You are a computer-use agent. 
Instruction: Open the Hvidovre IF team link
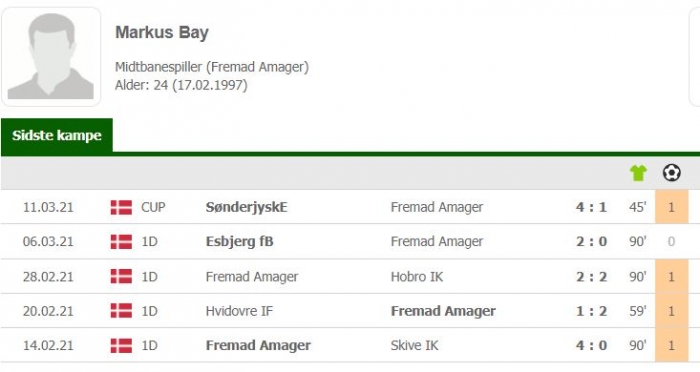239,311
